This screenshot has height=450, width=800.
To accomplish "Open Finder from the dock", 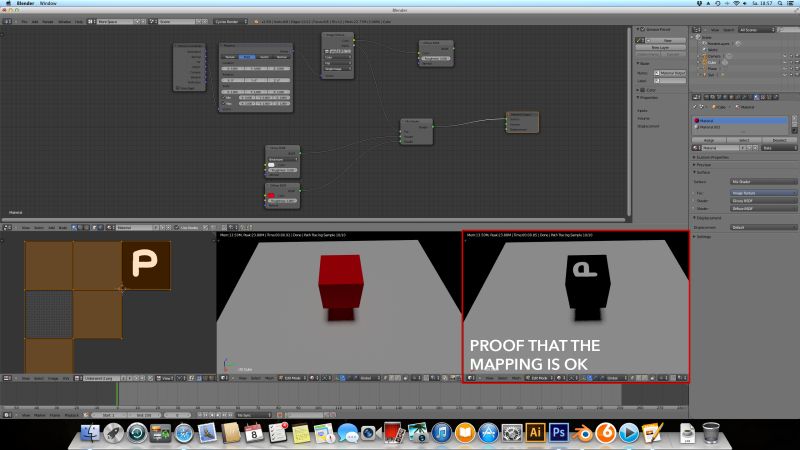I will [x=90, y=433].
